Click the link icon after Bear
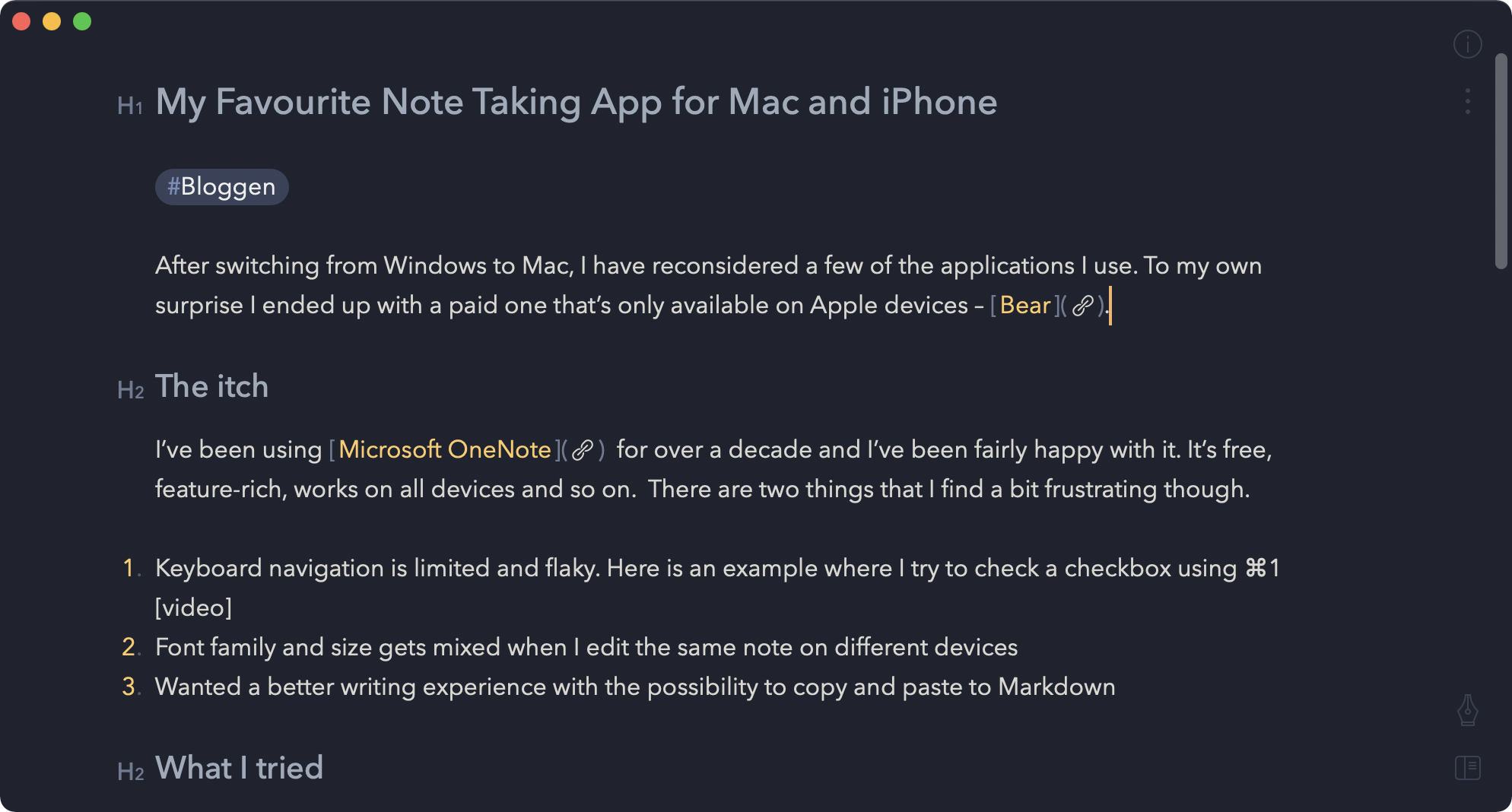 click(1082, 306)
